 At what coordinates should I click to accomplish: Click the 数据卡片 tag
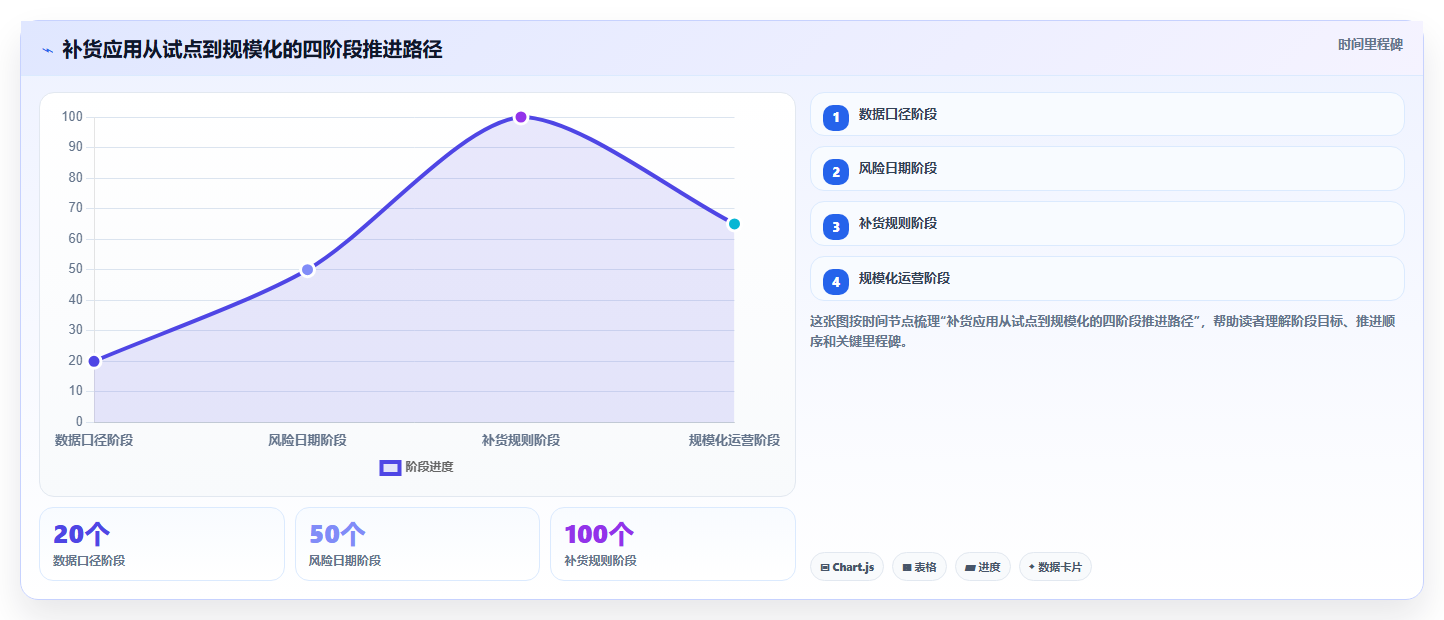point(1055,567)
